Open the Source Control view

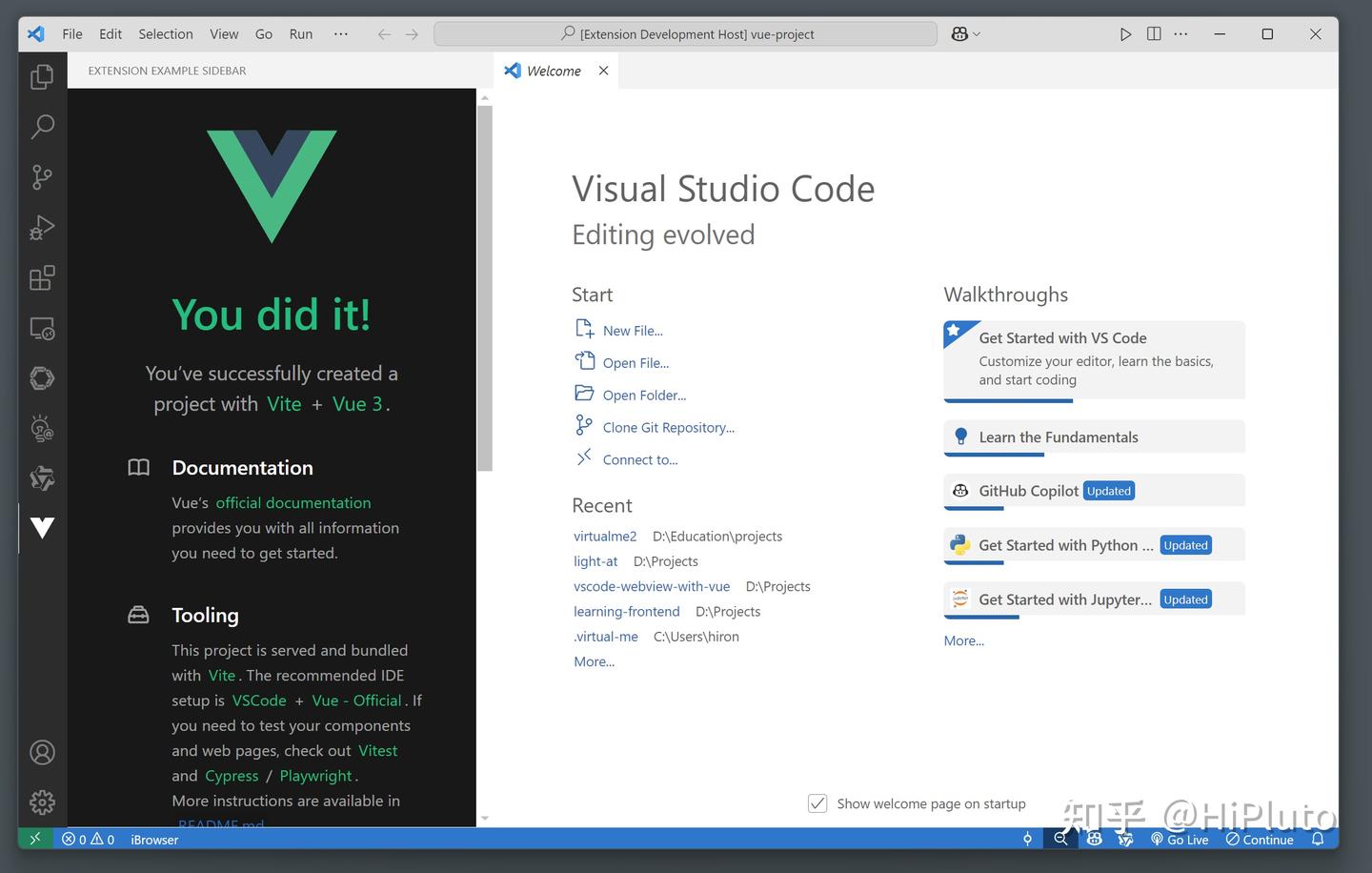tap(42, 177)
